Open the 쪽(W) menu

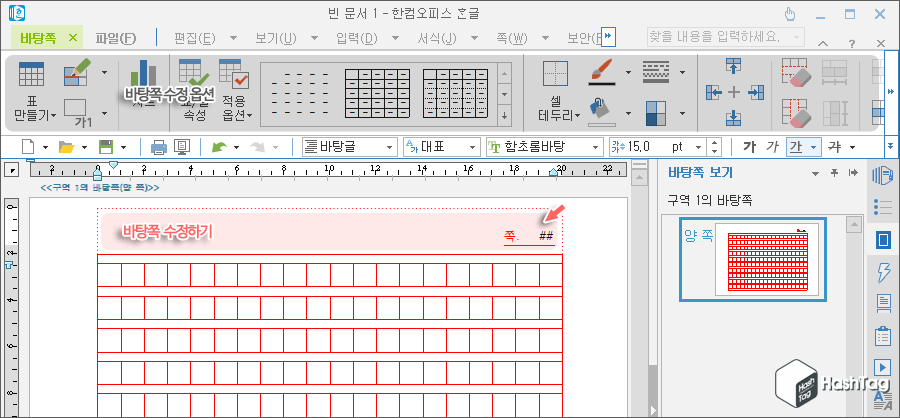[511, 38]
